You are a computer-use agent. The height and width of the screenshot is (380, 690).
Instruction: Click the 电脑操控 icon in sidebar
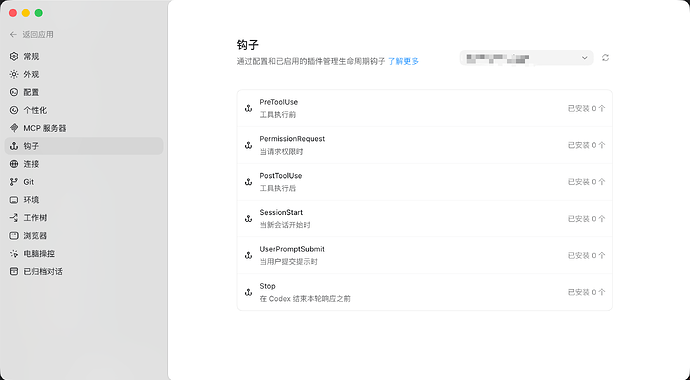[x=14, y=254]
